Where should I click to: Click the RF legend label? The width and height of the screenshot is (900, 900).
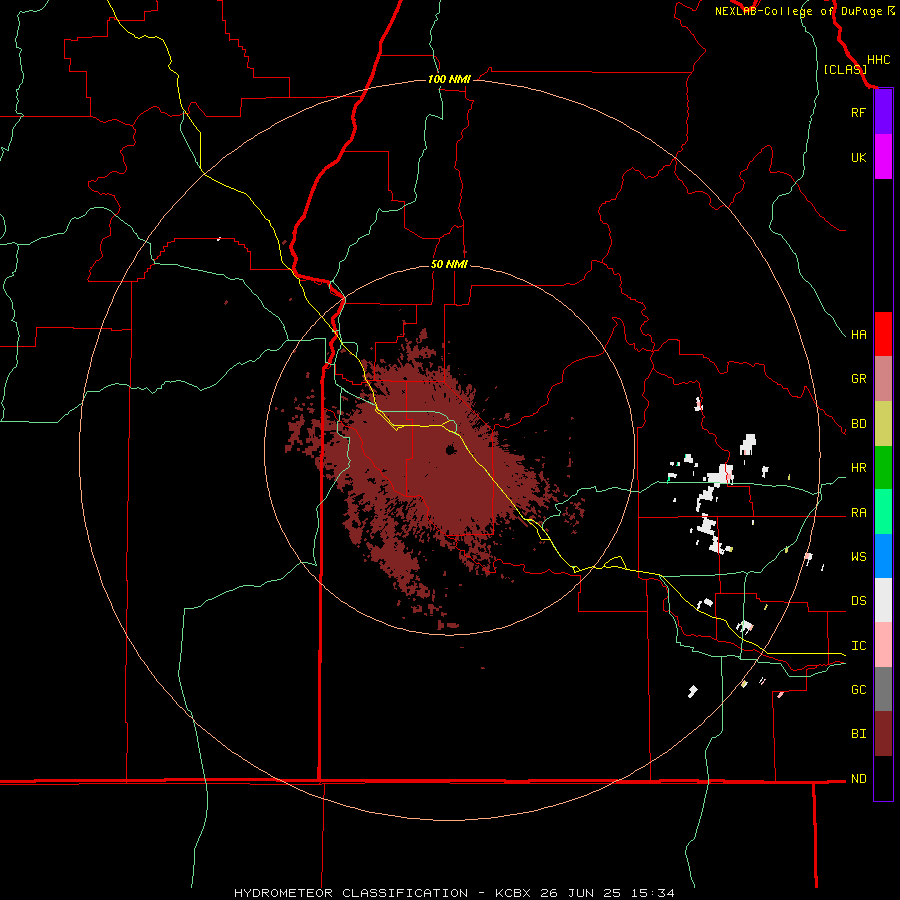[858, 113]
